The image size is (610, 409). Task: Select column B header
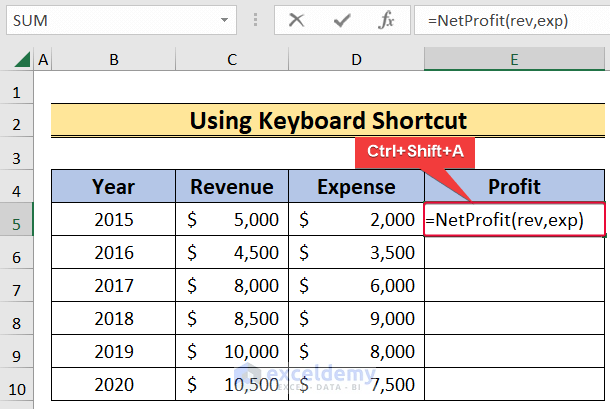(114, 61)
